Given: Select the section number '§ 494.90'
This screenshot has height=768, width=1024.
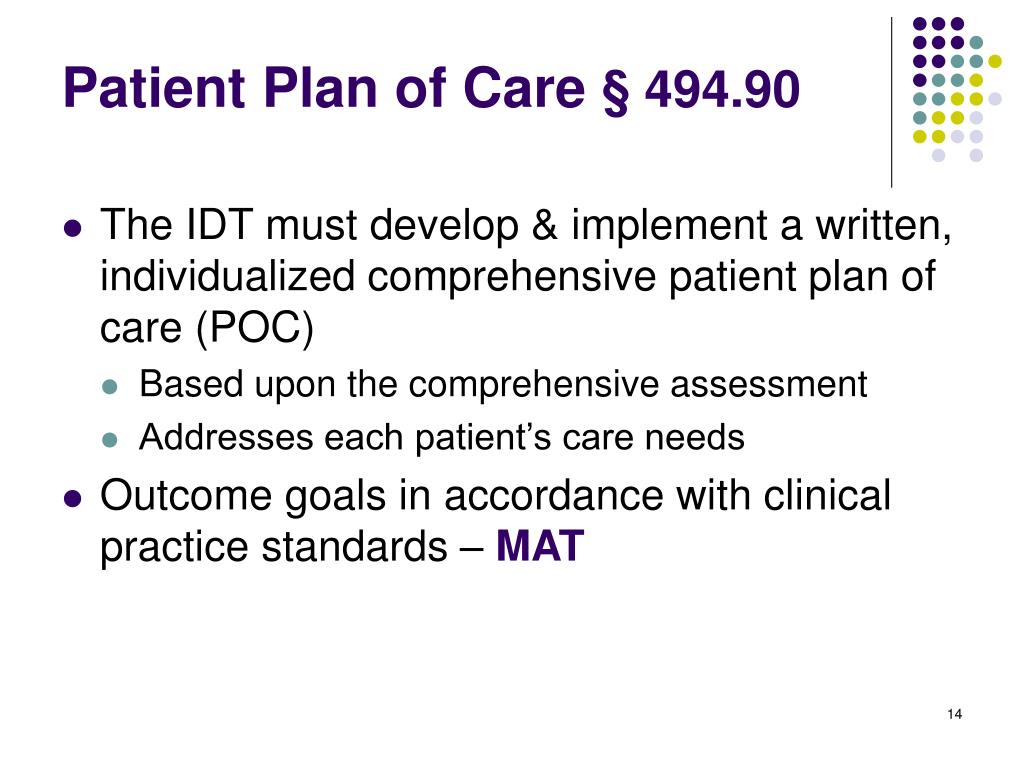Looking at the screenshot, I should tap(701, 90).
